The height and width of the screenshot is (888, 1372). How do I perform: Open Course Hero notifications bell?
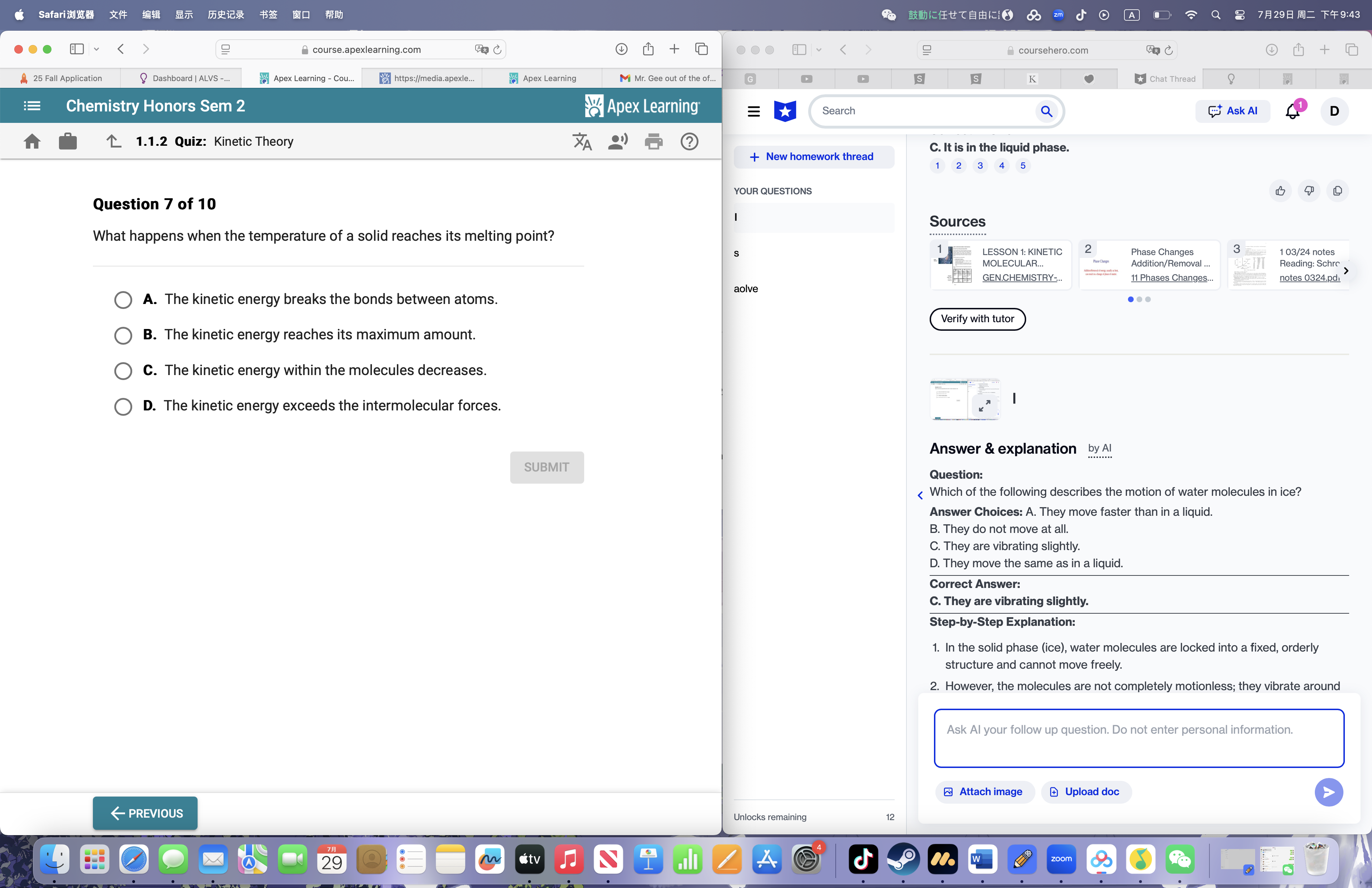pyautogui.click(x=1292, y=111)
